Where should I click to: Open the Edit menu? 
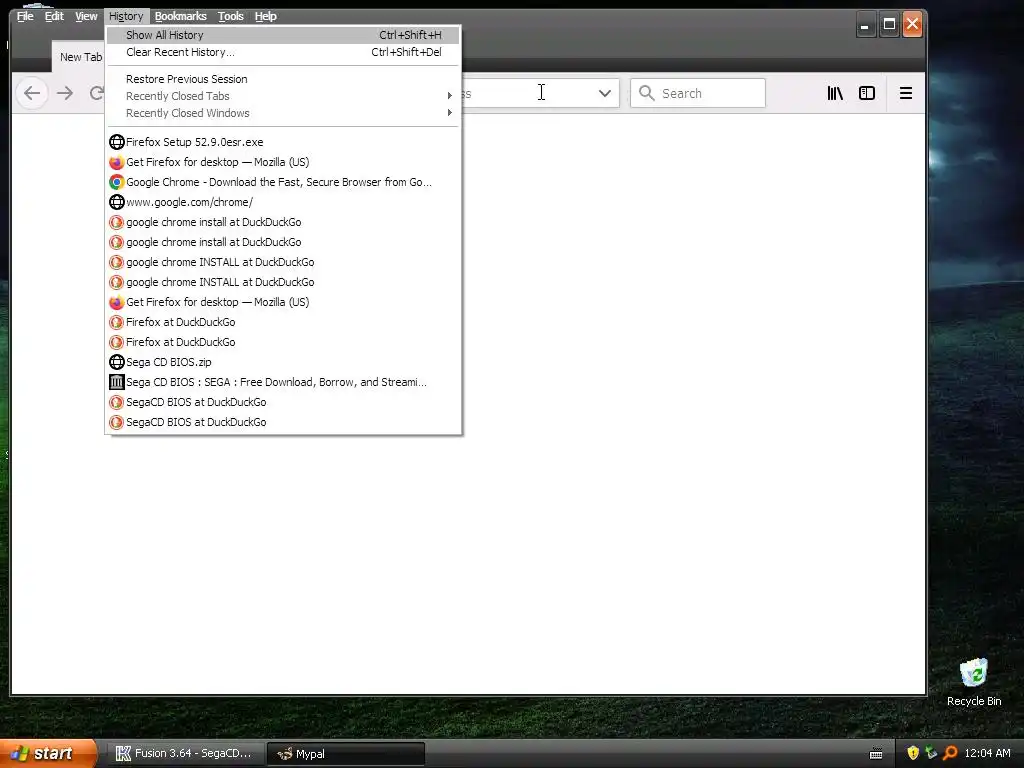click(x=54, y=16)
